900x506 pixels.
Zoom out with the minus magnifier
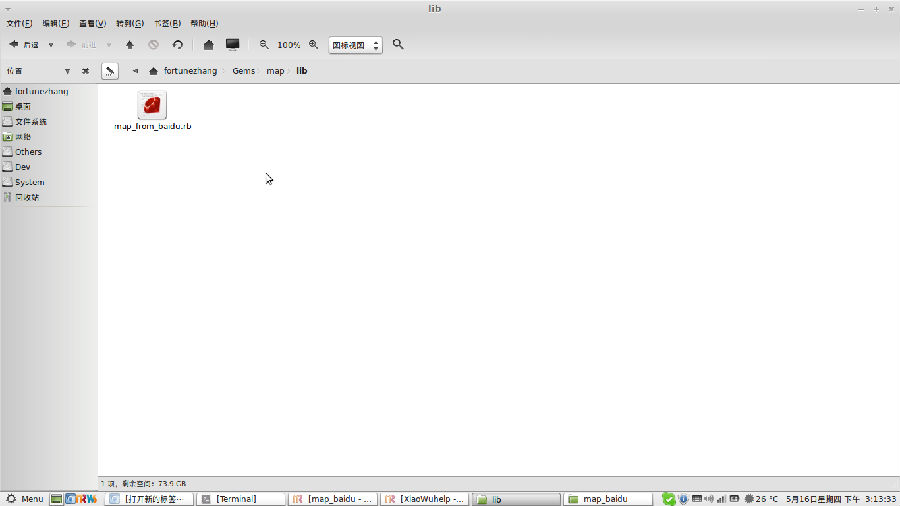pos(263,44)
